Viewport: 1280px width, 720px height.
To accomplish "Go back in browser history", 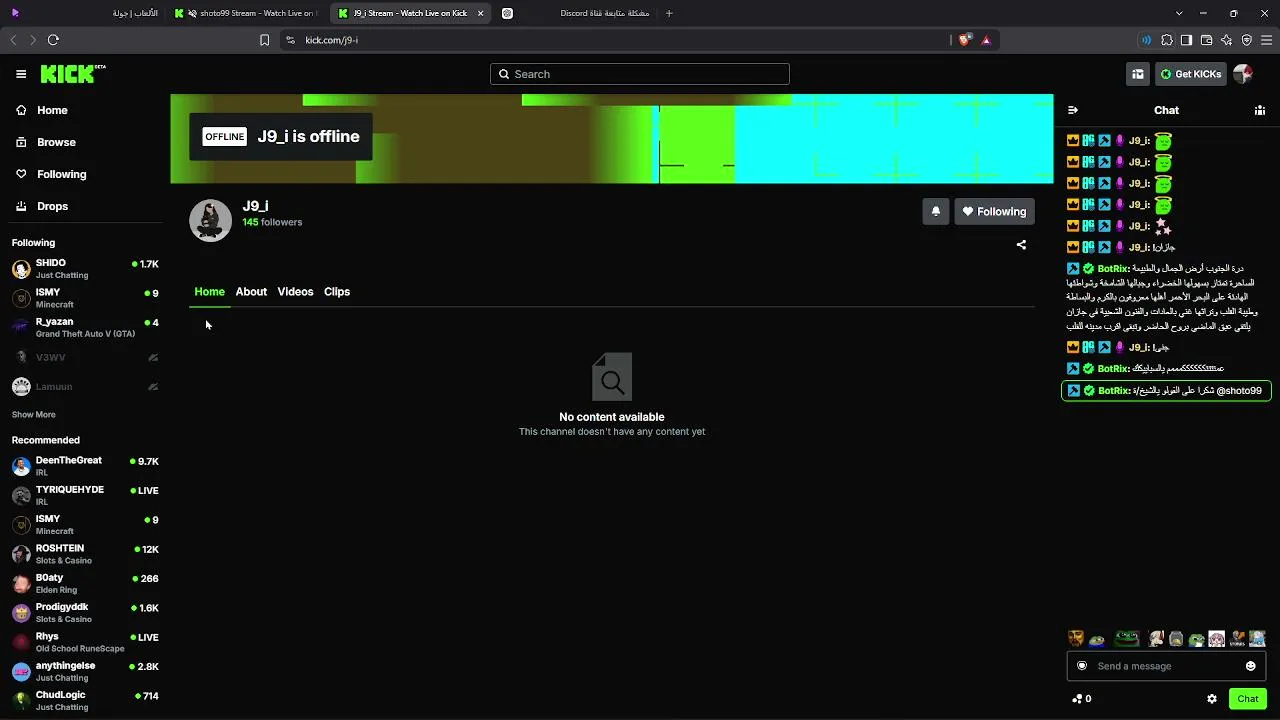I will (x=13, y=40).
